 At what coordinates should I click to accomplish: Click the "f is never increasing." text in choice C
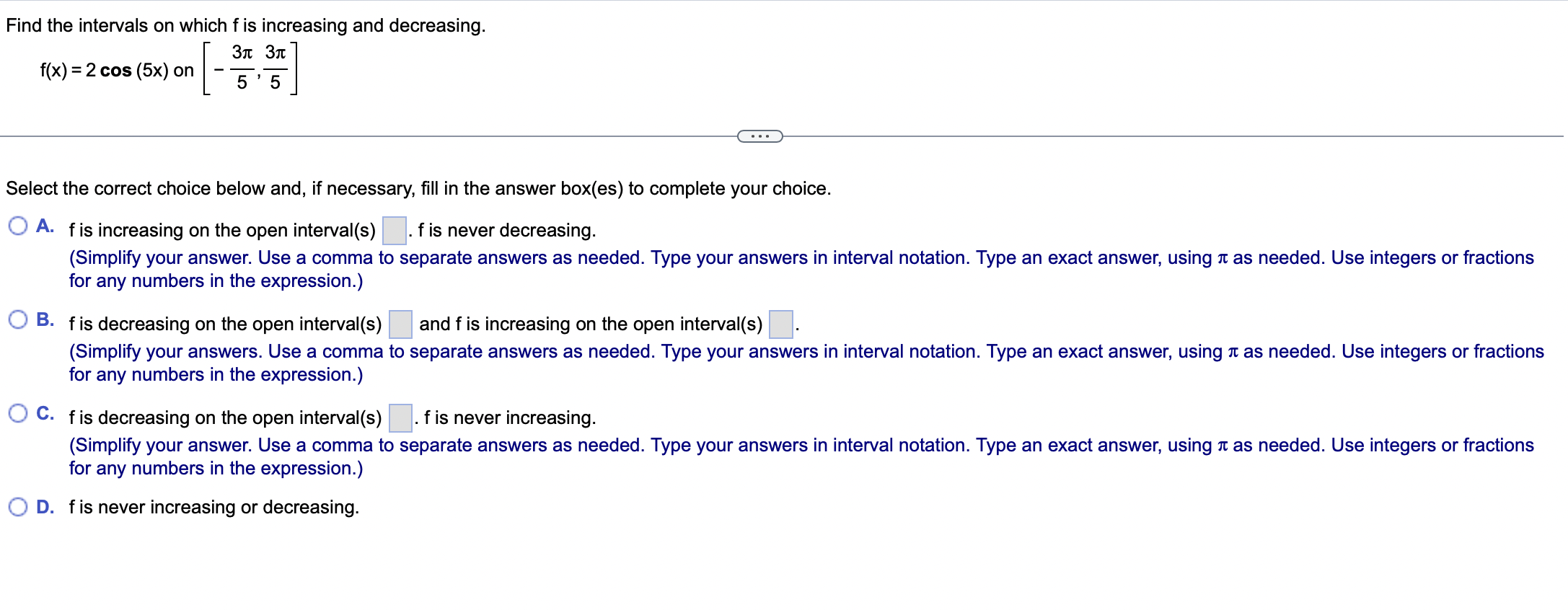509,417
